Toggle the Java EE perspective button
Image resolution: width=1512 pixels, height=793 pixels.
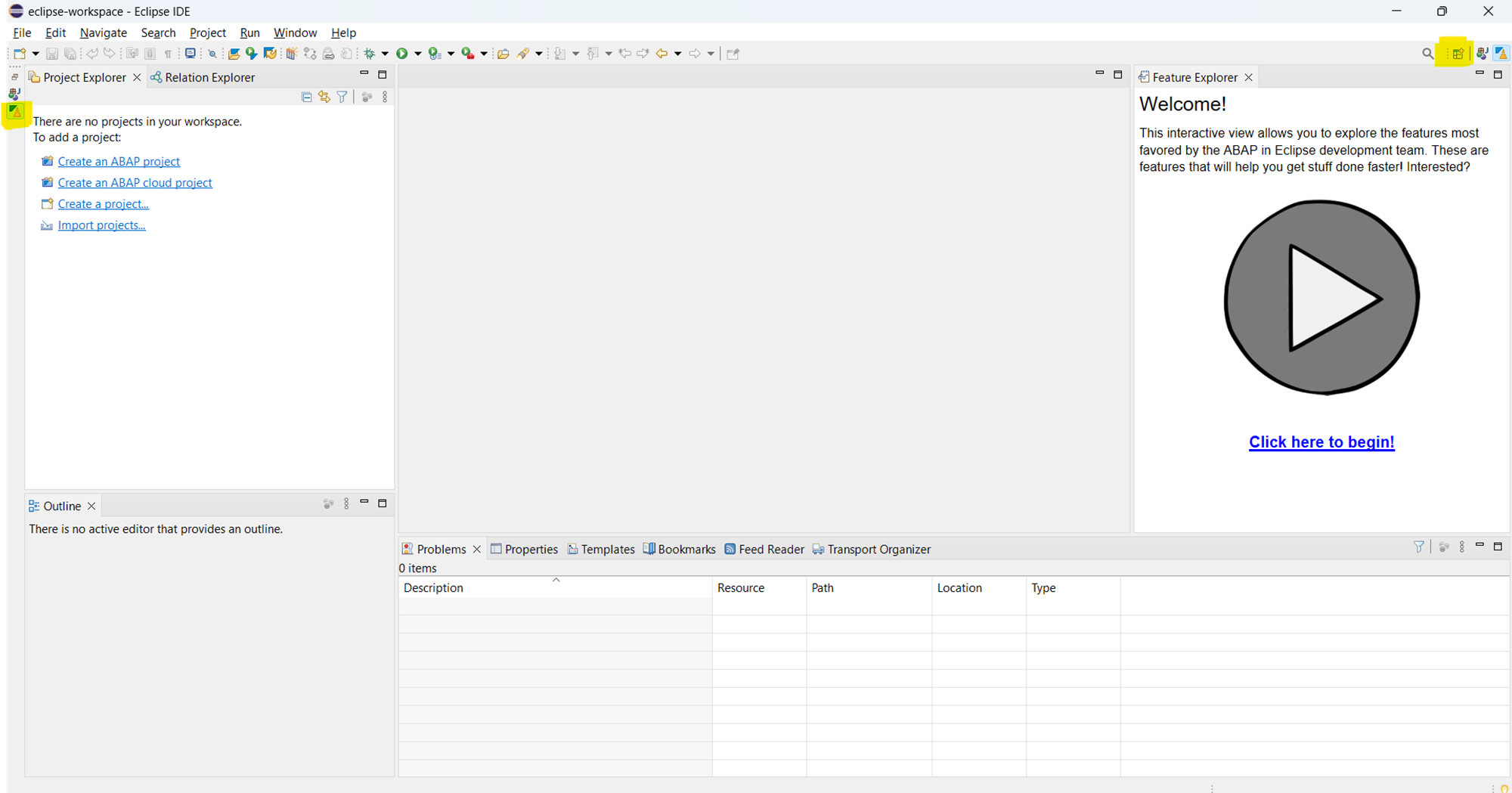1482,54
